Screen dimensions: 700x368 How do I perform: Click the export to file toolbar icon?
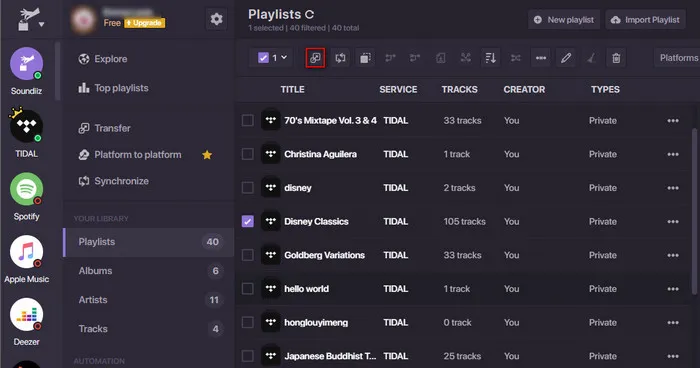(x=441, y=58)
